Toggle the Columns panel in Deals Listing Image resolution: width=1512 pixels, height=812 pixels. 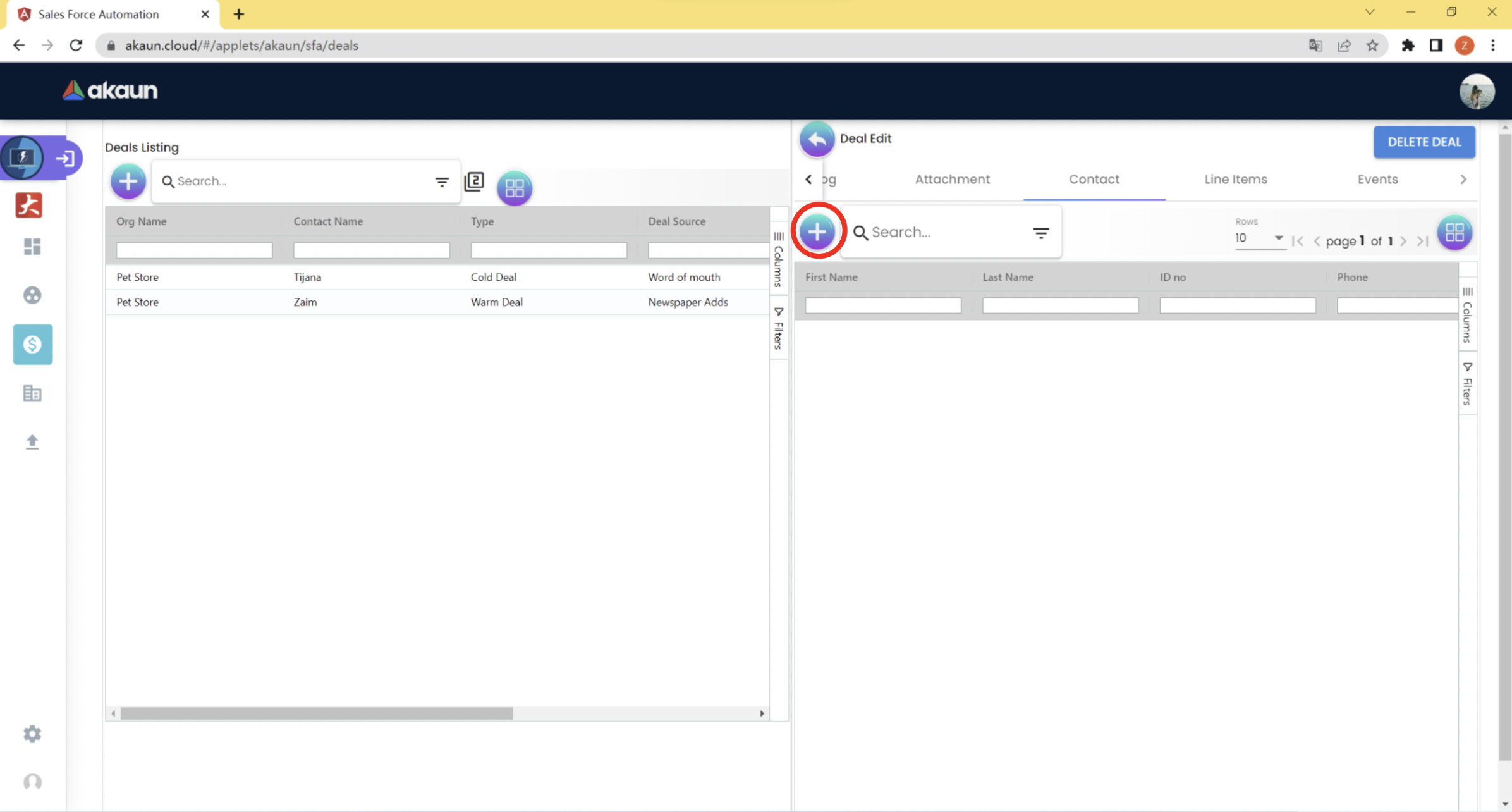(x=778, y=260)
